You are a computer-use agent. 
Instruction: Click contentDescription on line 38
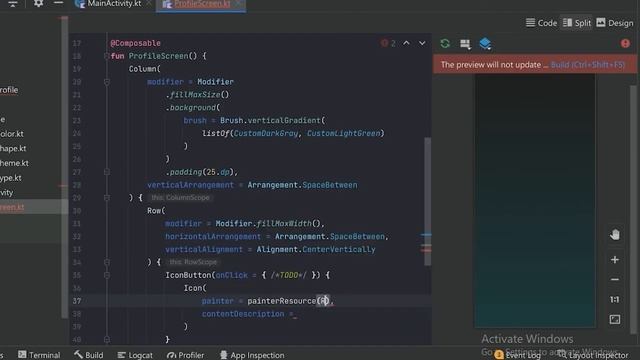(x=243, y=314)
